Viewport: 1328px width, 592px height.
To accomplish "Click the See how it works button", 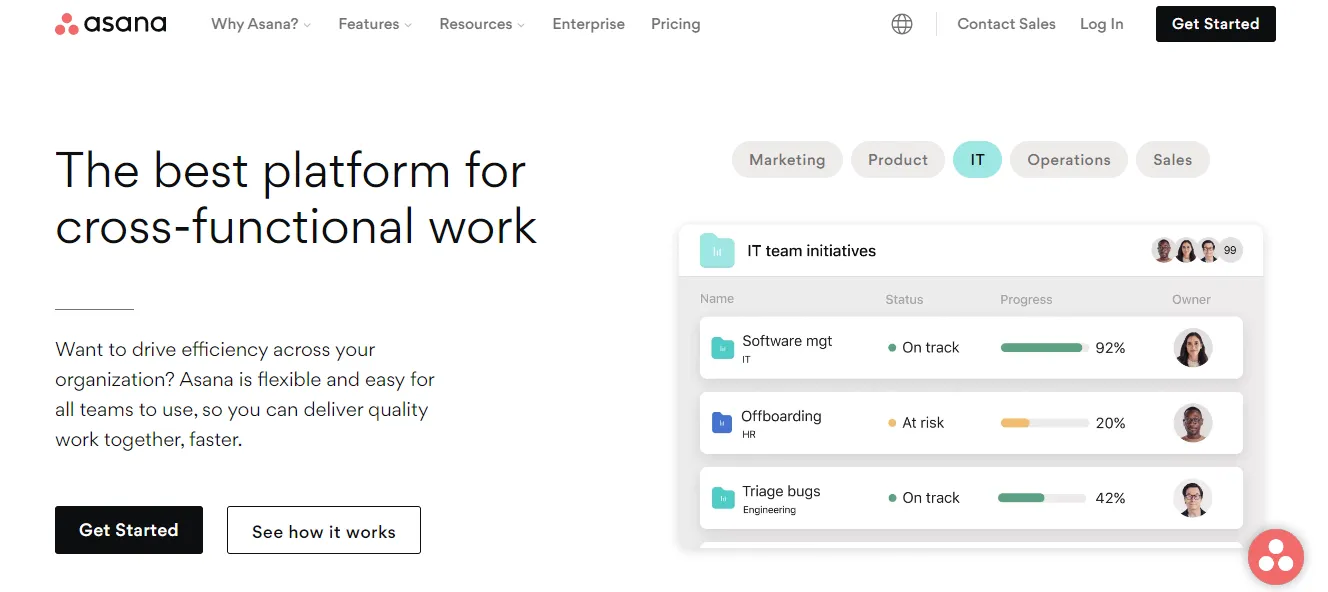I will [324, 530].
